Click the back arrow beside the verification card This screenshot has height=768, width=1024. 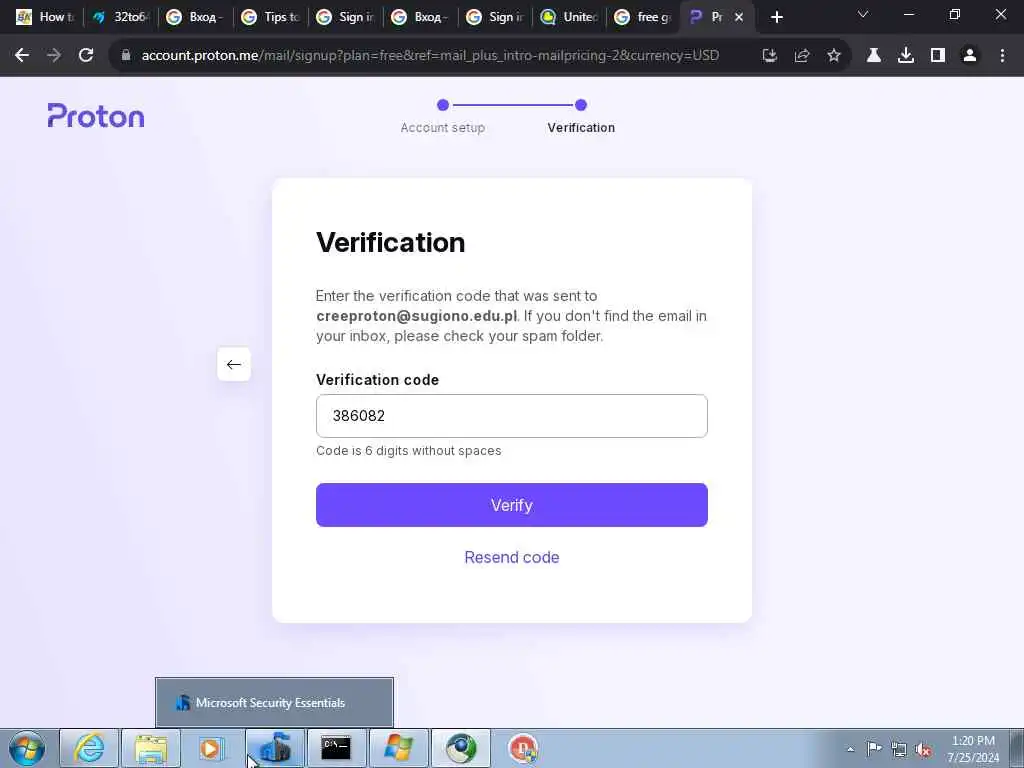pyautogui.click(x=234, y=364)
